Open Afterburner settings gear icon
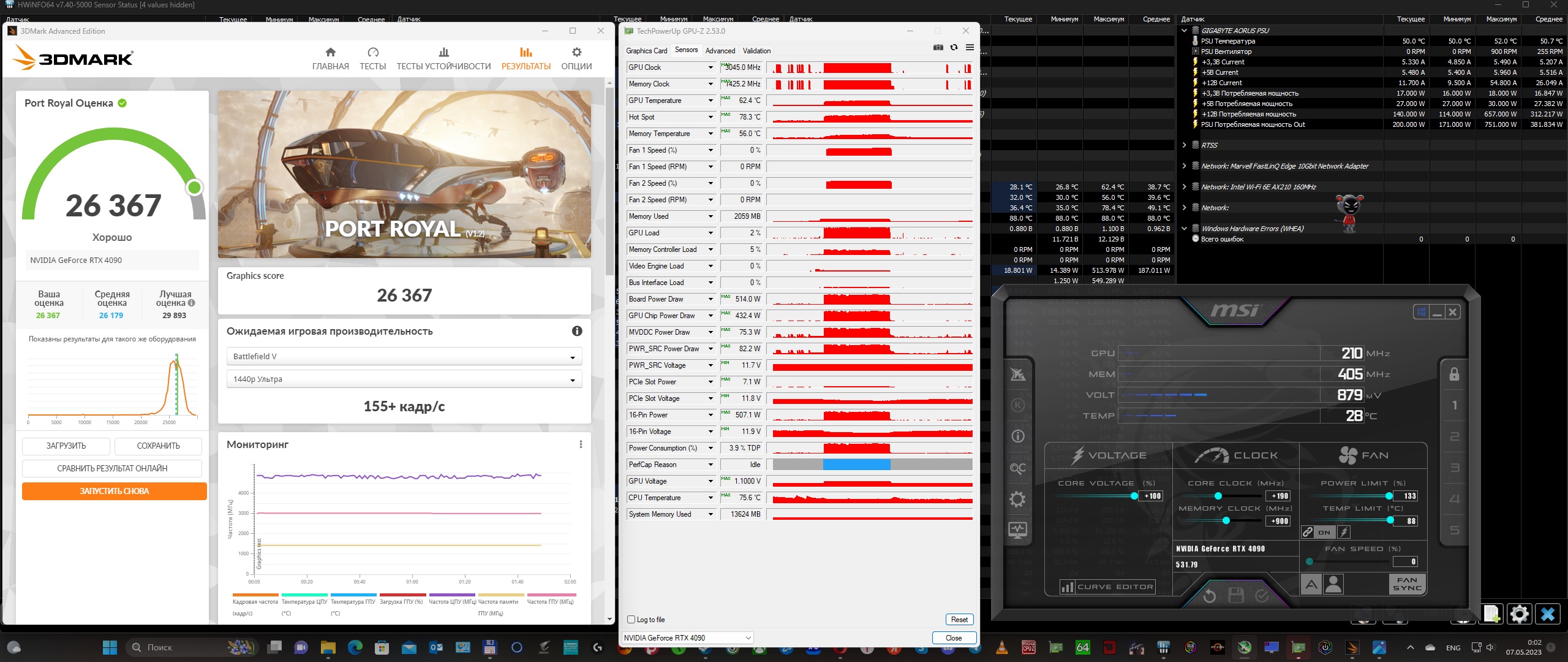The width and height of the screenshot is (1568, 662). (1017, 499)
